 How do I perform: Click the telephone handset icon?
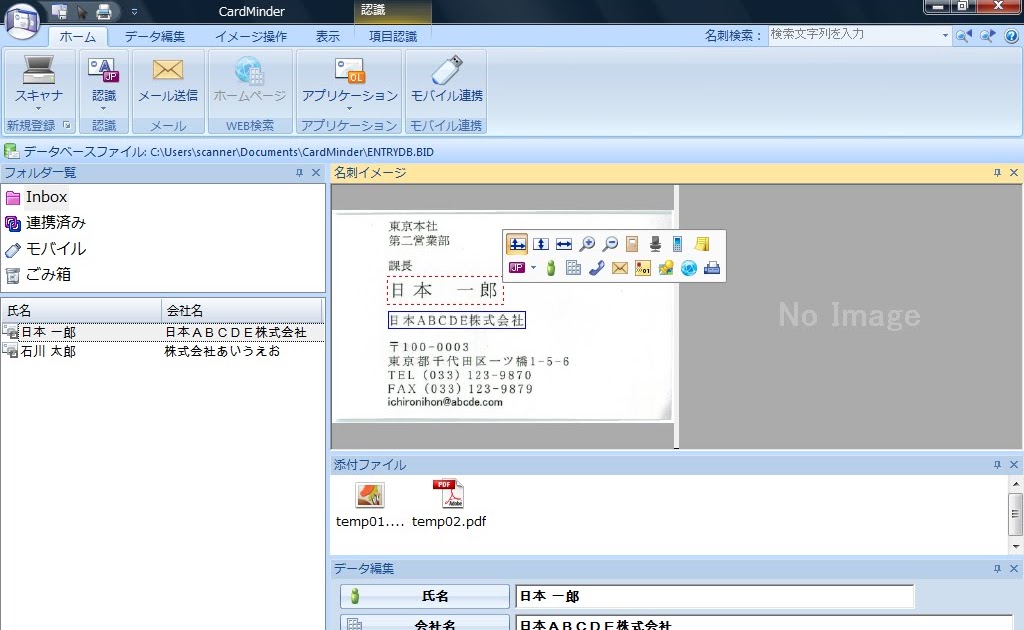[x=596, y=268]
